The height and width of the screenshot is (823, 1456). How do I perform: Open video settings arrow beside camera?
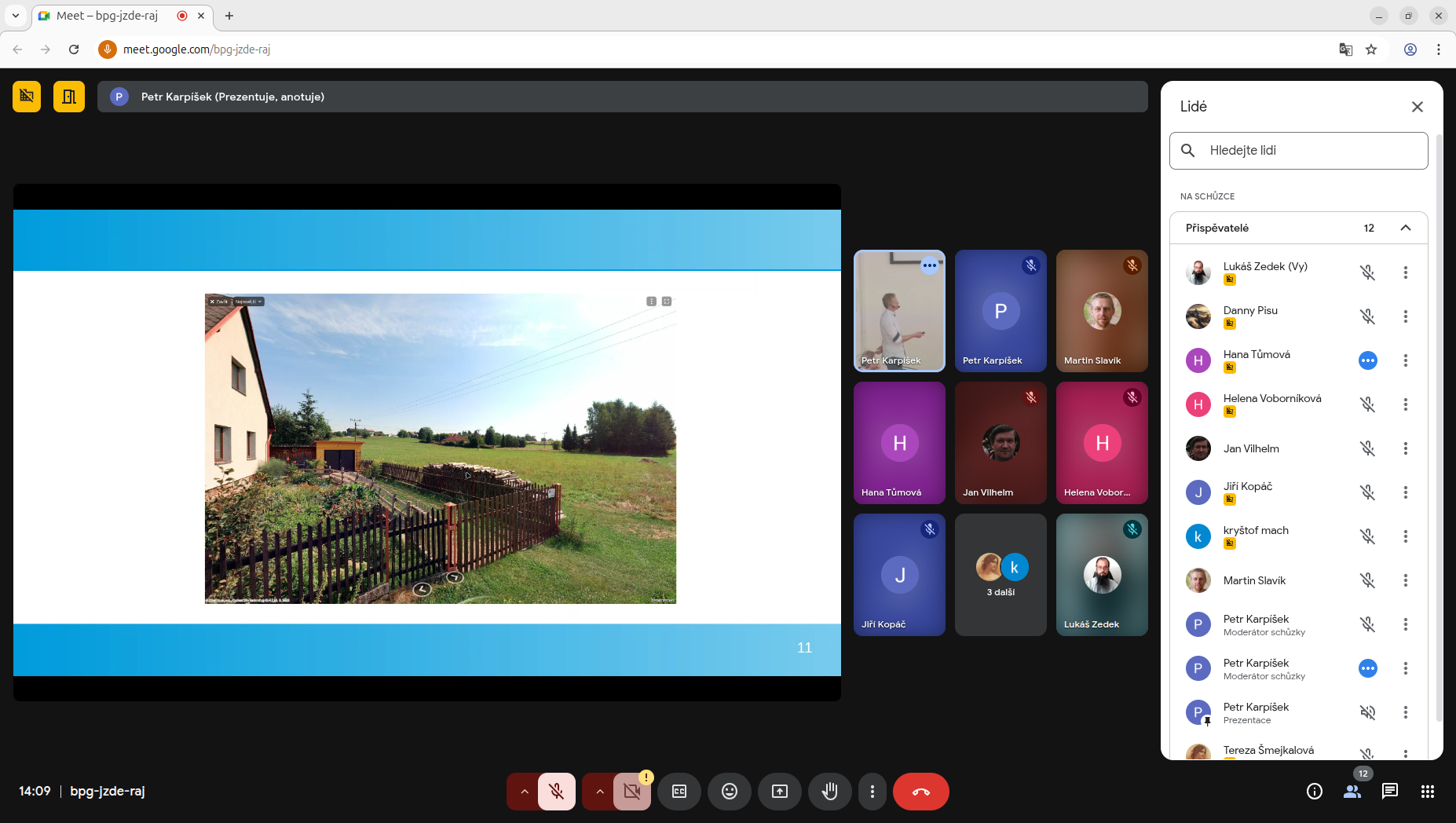coord(599,792)
